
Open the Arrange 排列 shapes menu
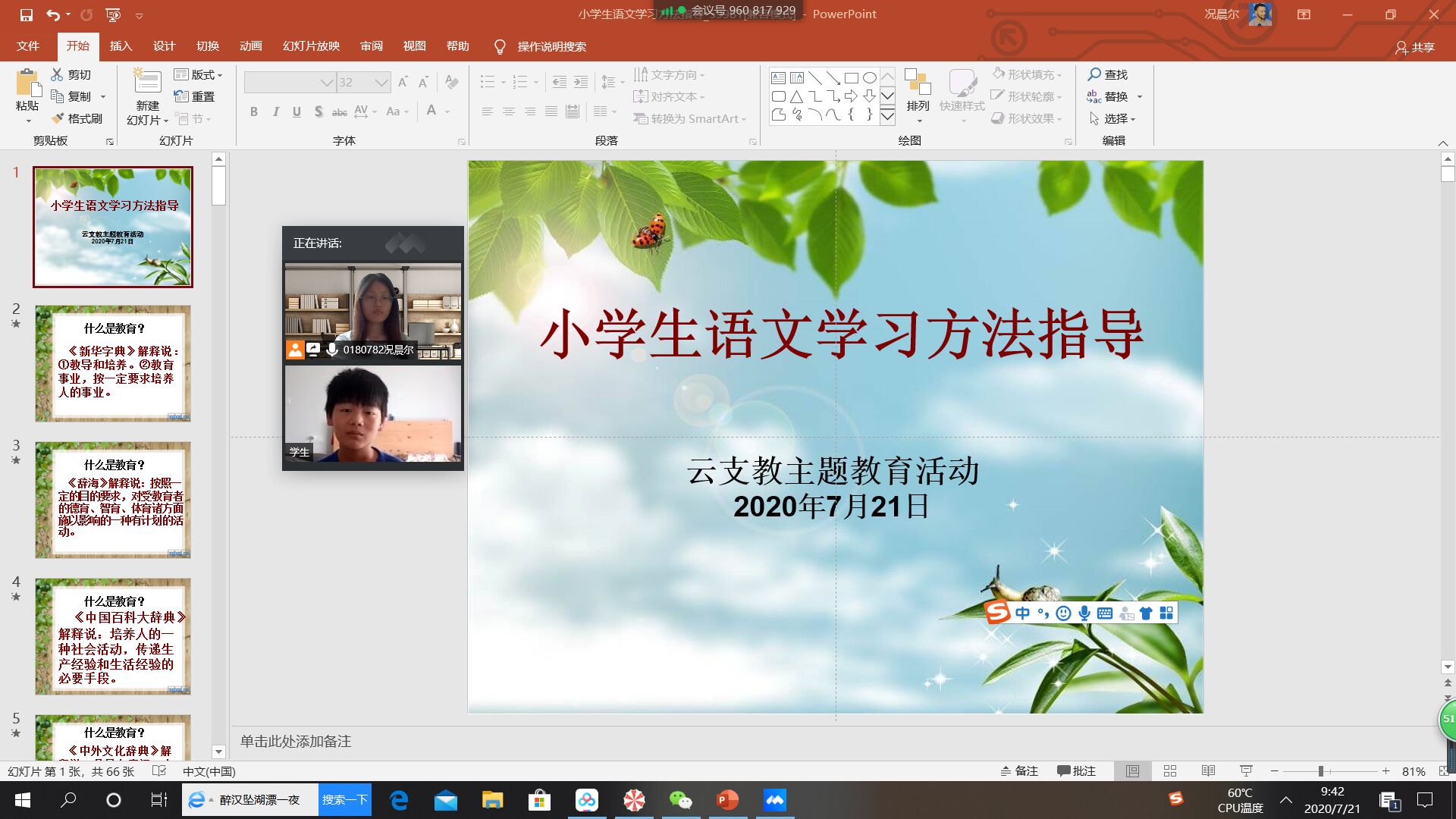(x=918, y=96)
